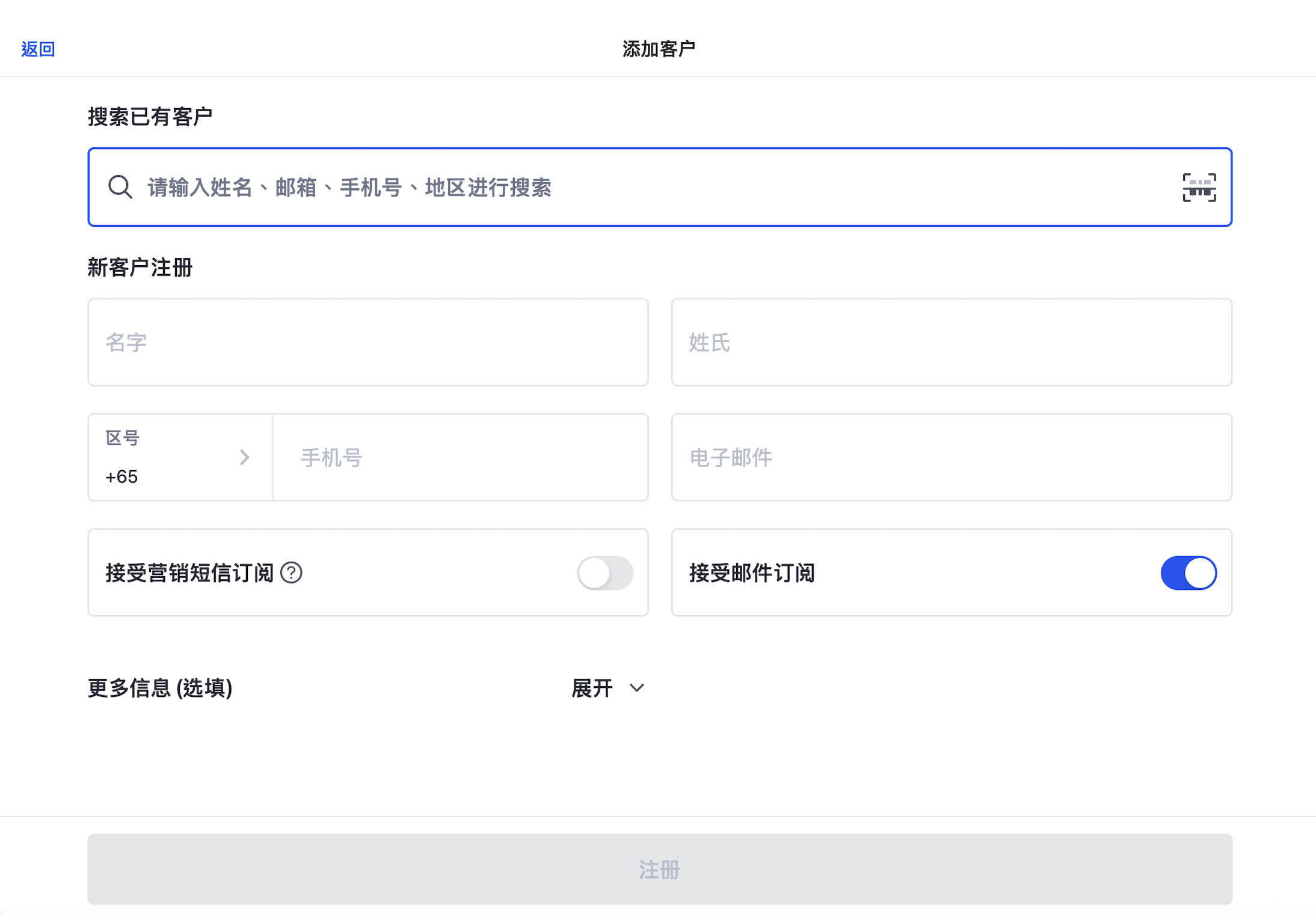The image size is (1316, 914).
Task: Open help for marketing SMS subscription
Action: pyautogui.click(x=292, y=572)
